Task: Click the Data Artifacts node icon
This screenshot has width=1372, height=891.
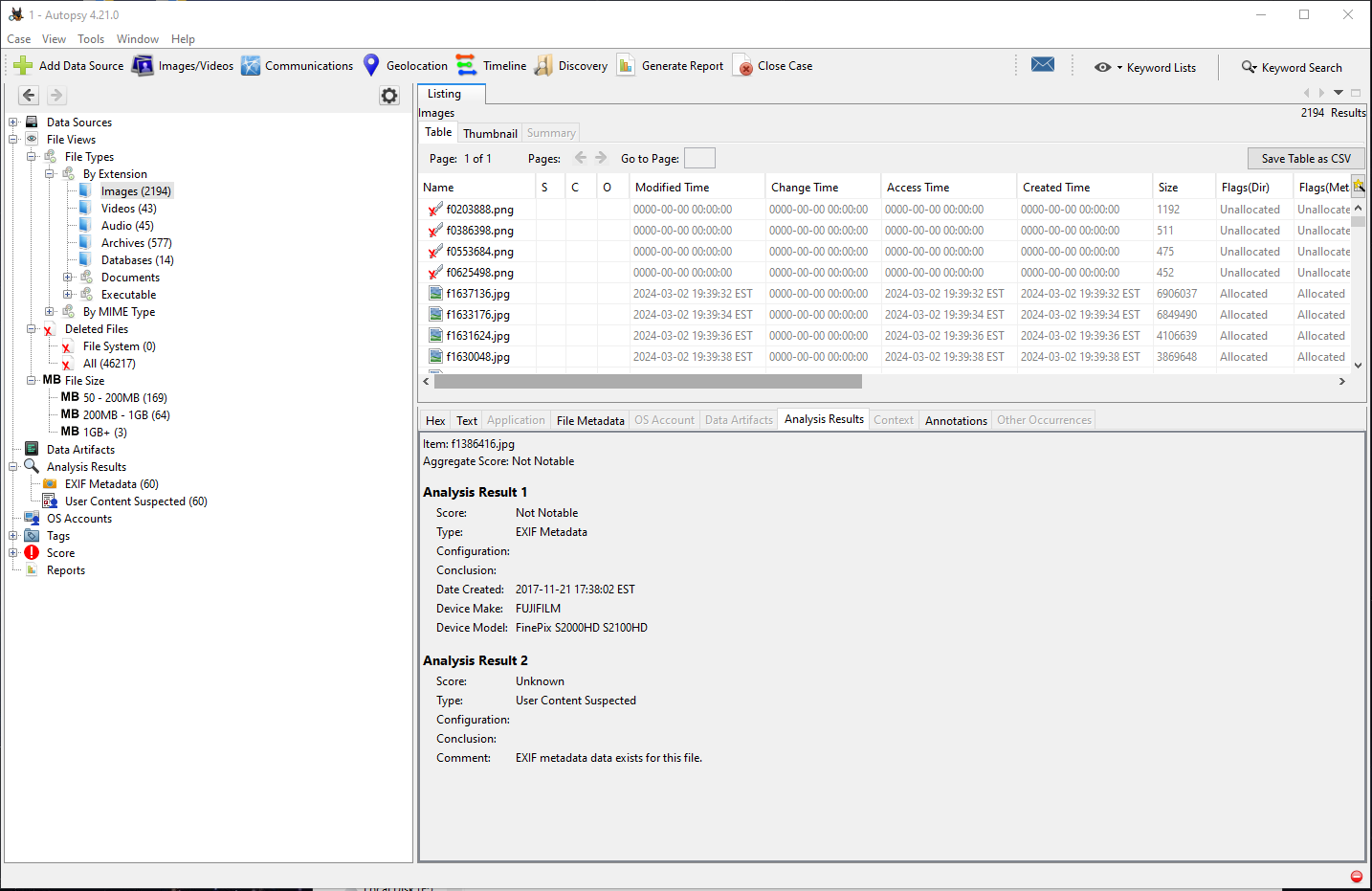Action: [32, 449]
